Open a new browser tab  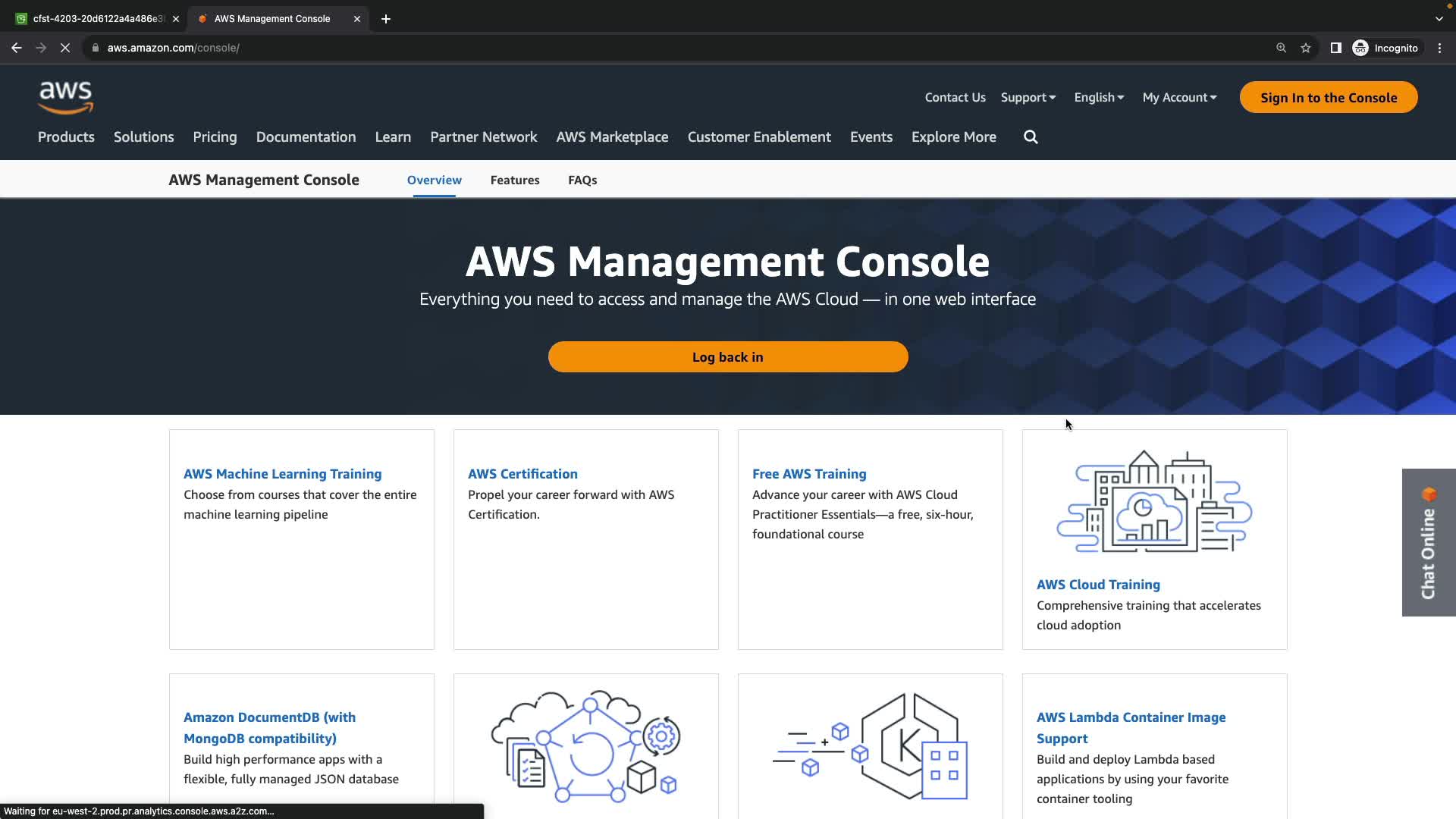click(386, 19)
